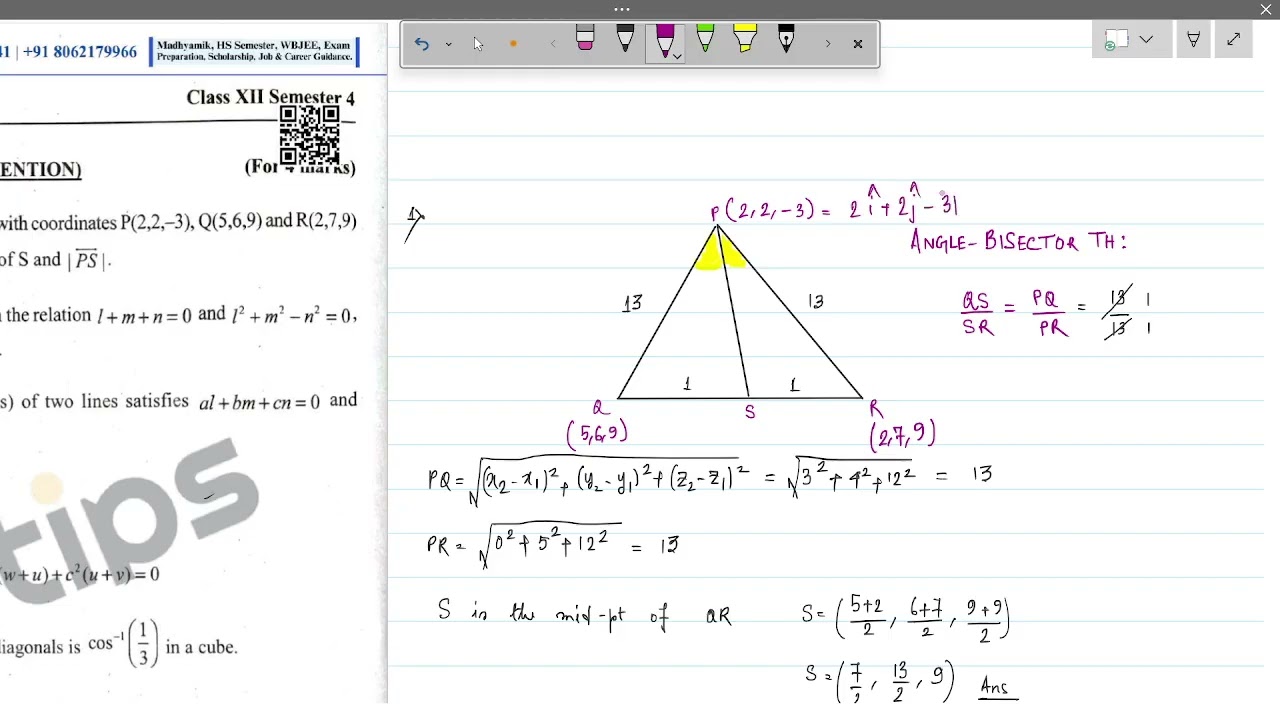Expand the notebook list chevron
This screenshot has height=720, width=1280.
click(1146, 40)
